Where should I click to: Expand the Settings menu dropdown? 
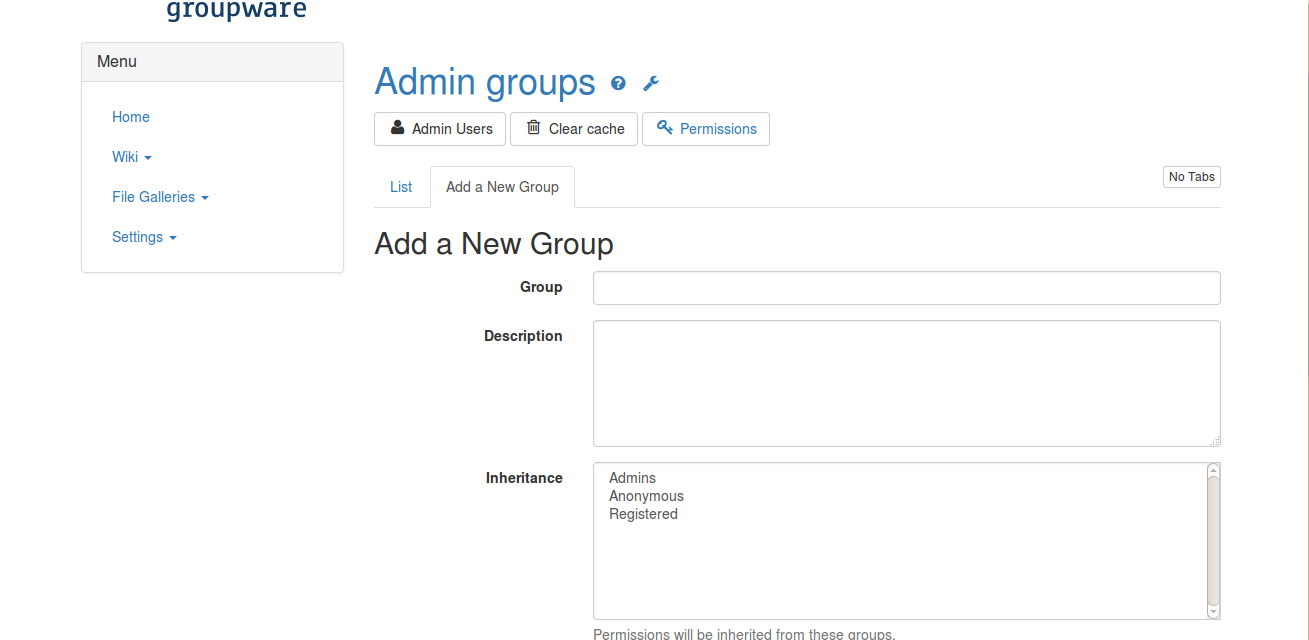(144, 237)
